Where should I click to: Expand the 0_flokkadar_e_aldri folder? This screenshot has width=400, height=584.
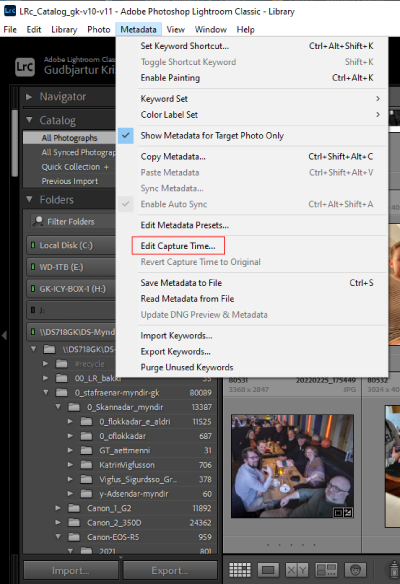(70, 422)
